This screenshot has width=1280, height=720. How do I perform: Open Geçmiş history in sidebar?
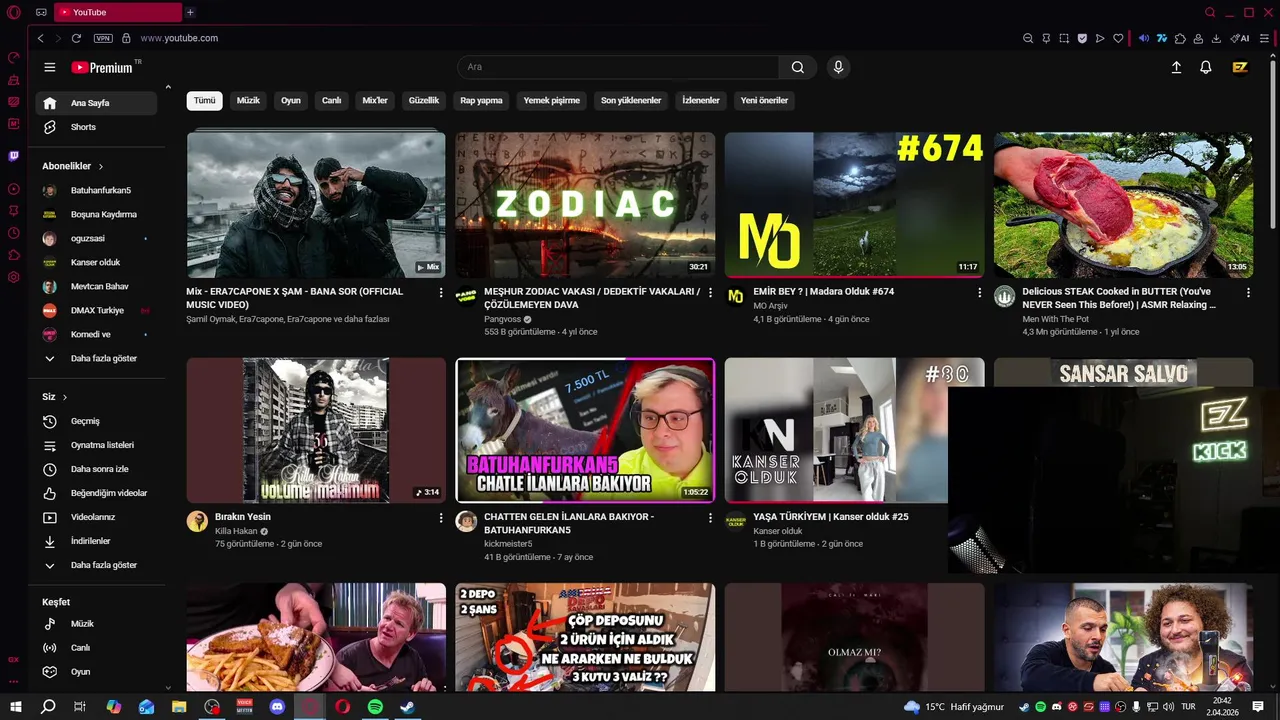96,421
